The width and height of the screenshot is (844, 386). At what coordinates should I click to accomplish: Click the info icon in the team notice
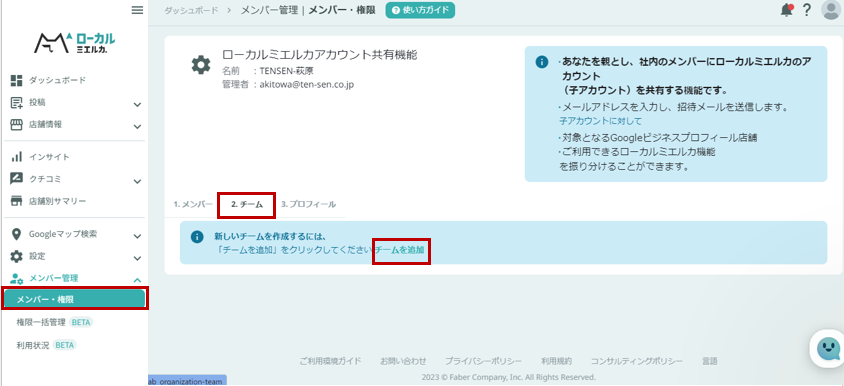198,237
